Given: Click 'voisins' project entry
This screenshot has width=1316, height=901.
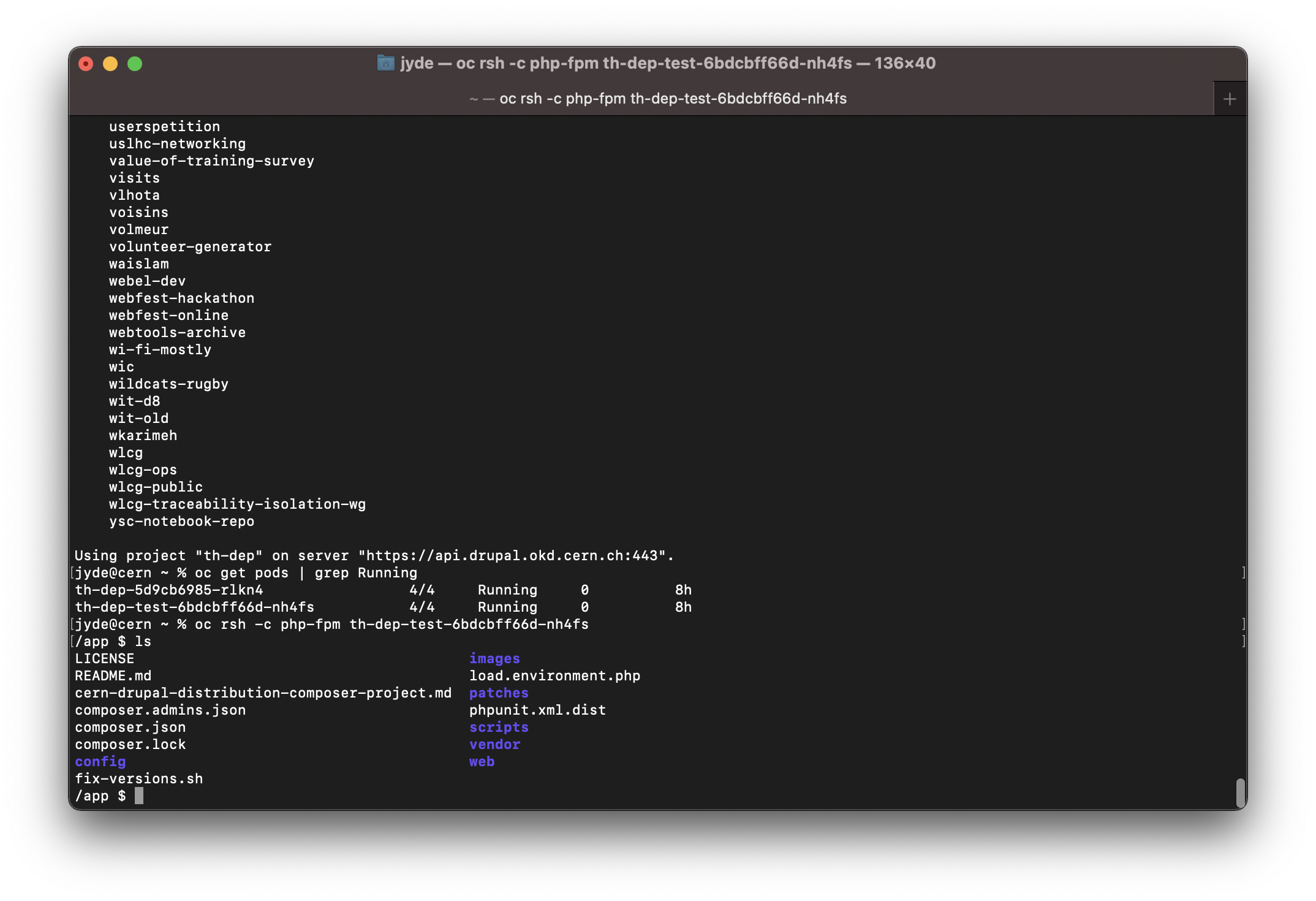Looking at the screenshot, I should [139, 213].
